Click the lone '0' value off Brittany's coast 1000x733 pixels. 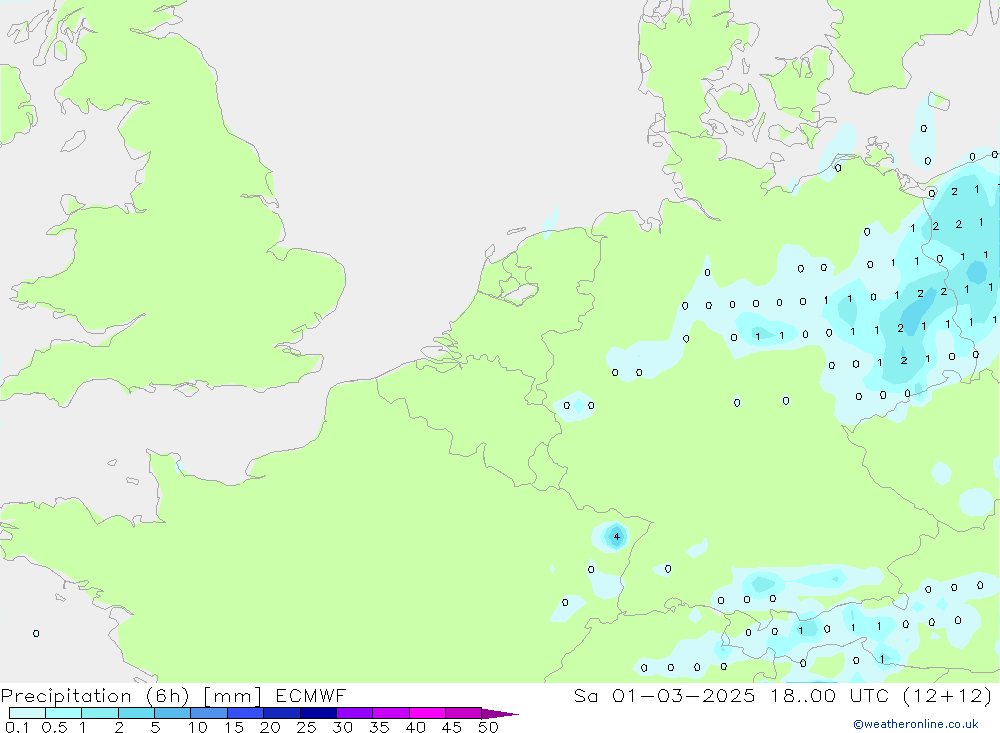pos(36,633)
